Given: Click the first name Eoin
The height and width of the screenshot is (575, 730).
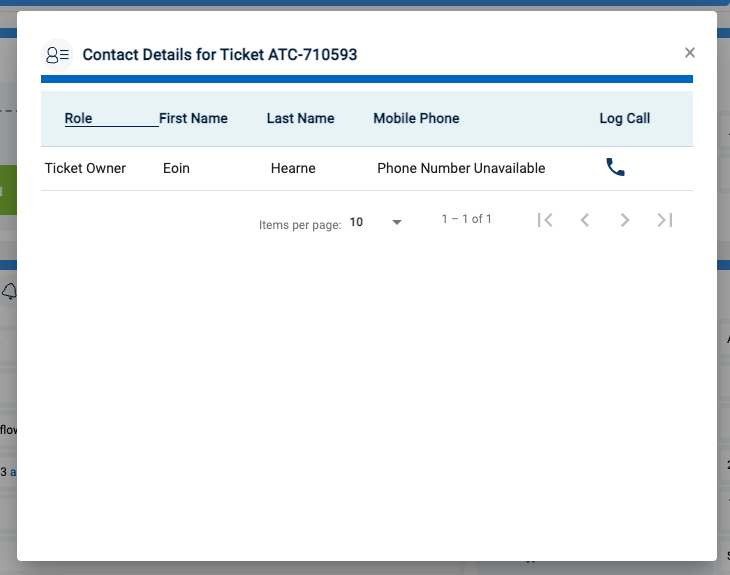Looking at the screenshot, I should coord(176,168).
